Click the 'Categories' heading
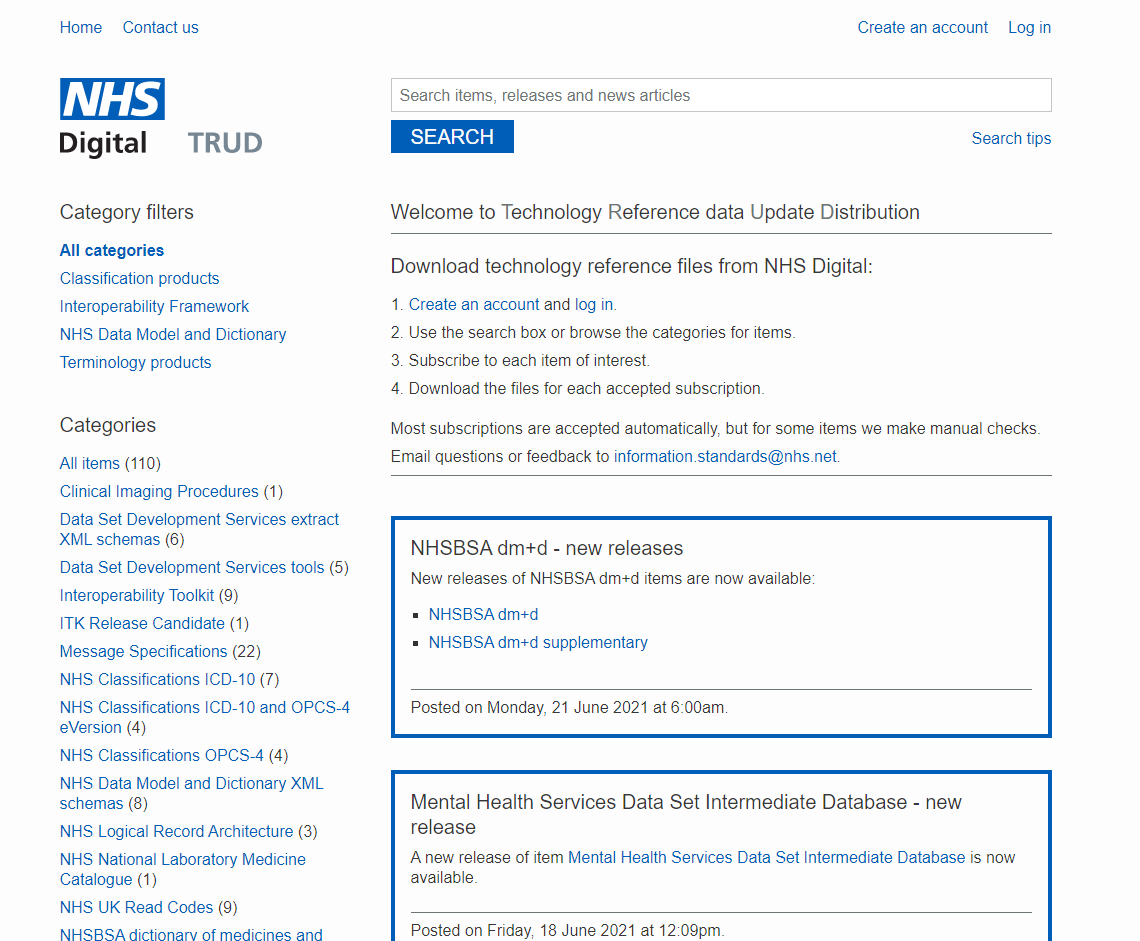This screenshot has height=941, width=1140. pos(108,425)
